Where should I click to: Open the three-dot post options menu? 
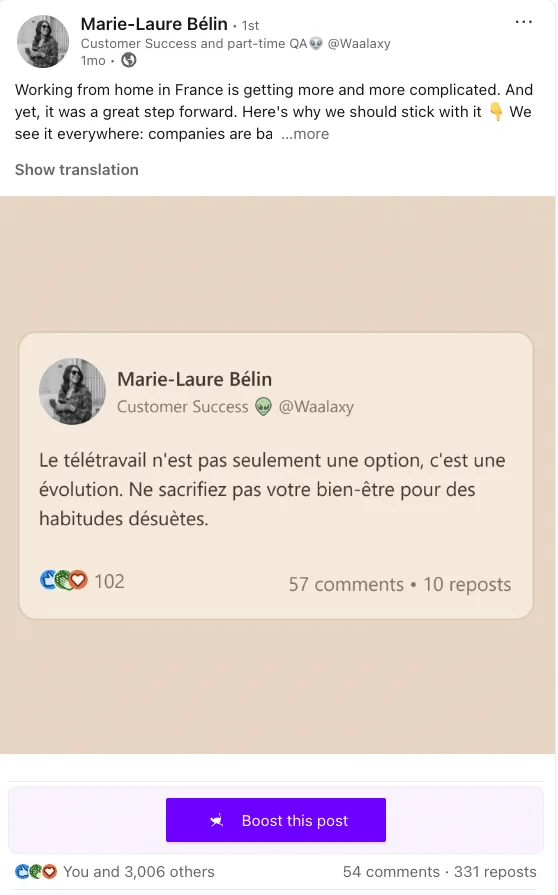[x=523, y=22]
